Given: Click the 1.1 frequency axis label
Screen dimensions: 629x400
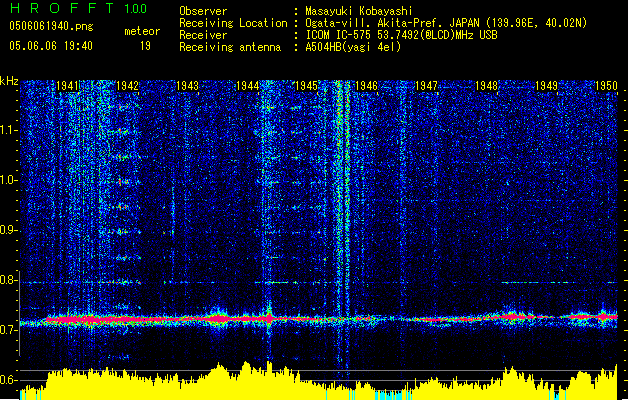Looking at the screenshot, I should (9, 130).
